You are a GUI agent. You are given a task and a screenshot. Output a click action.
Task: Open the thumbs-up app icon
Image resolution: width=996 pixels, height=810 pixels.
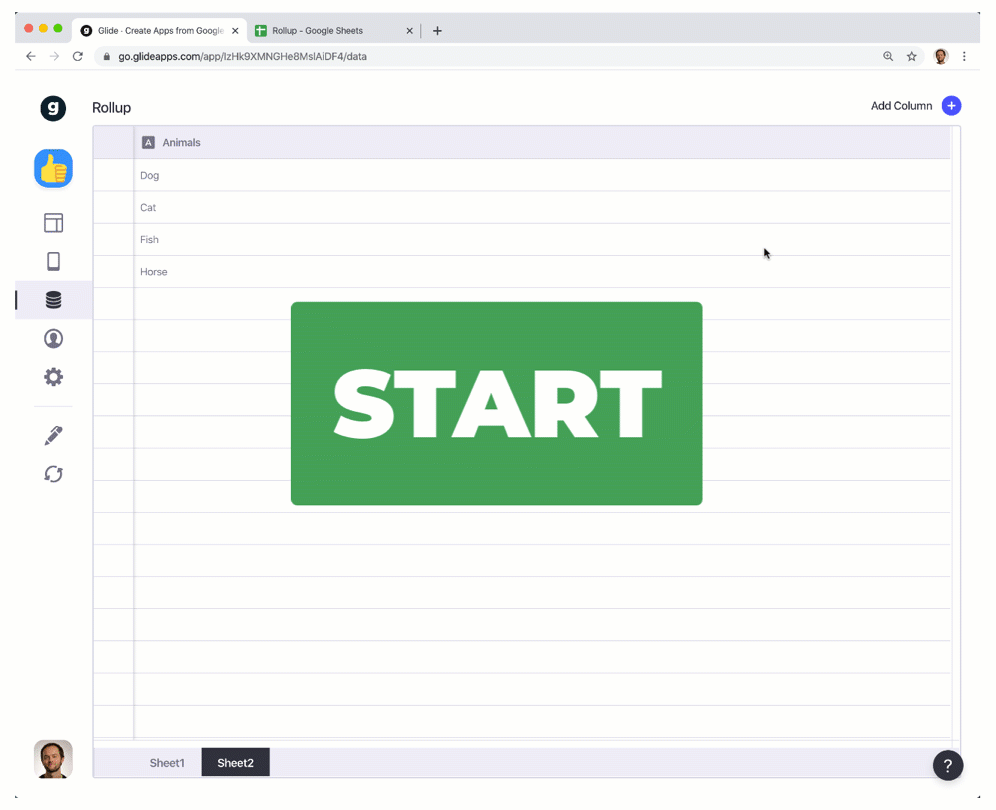[x=53, y=169]
